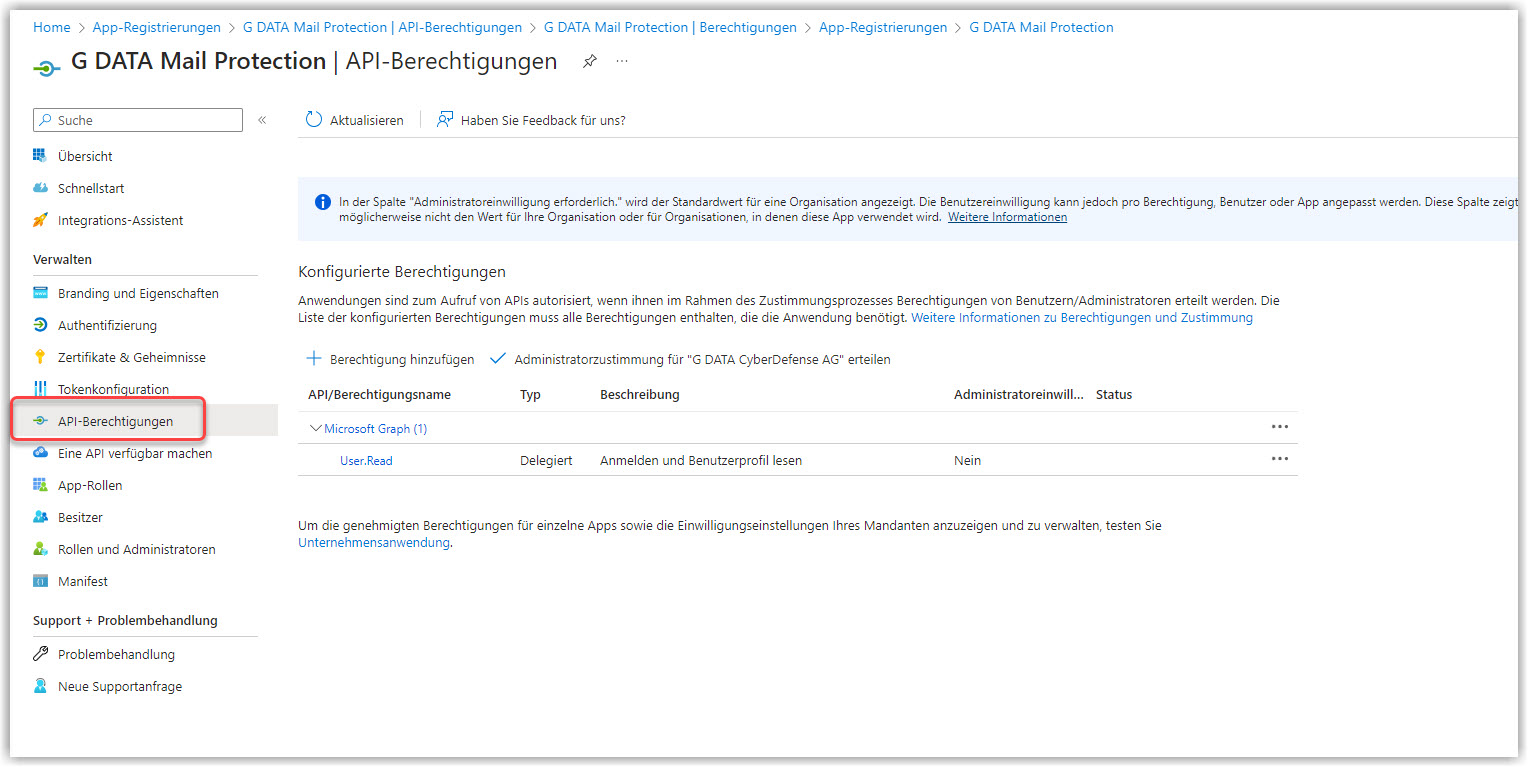Click the G DATA Mail Protection app icon
This screenshot has width=1528, height=767.
[x=46, y=68]
